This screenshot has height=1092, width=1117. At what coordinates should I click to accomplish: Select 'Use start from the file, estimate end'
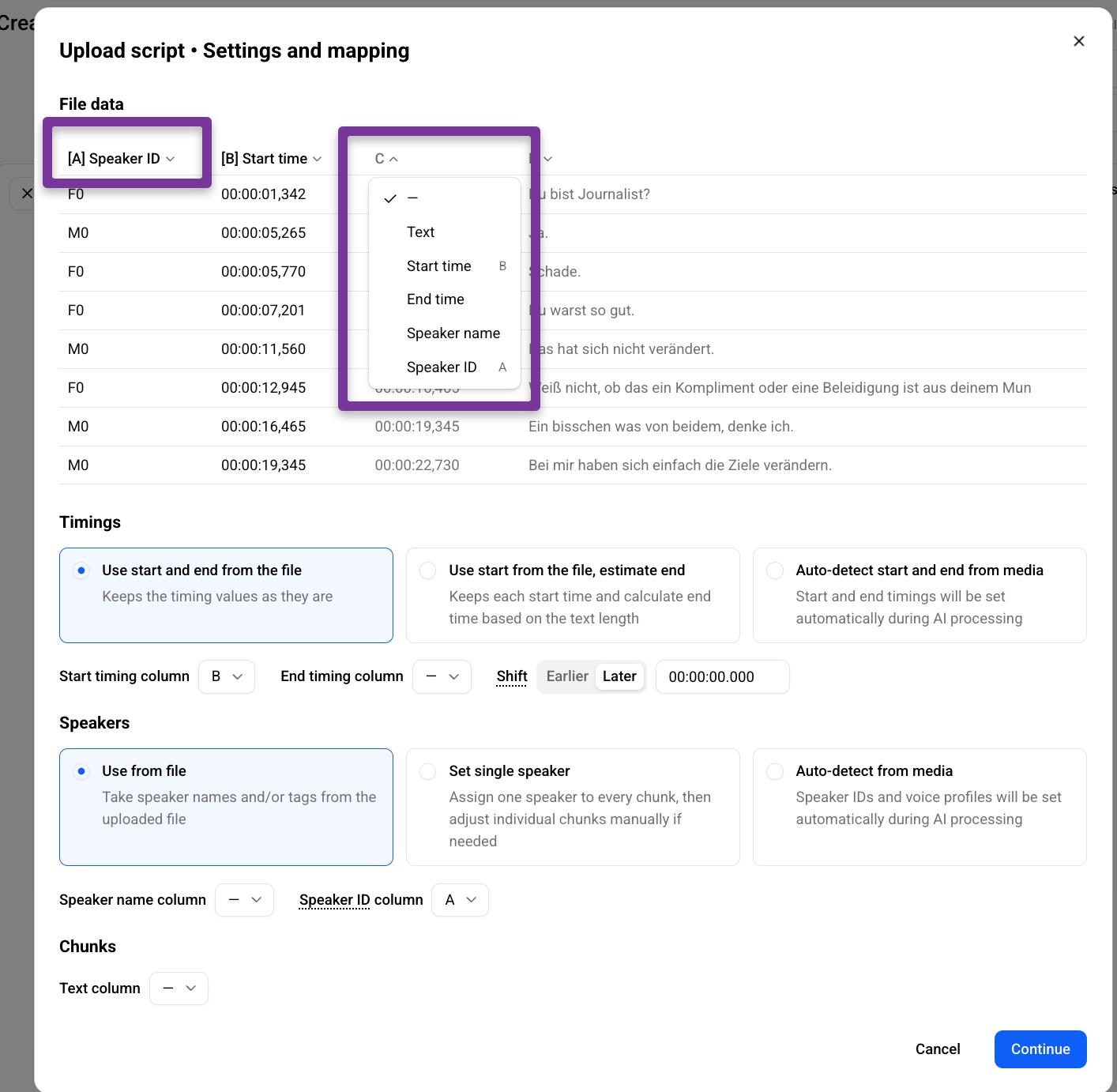point(573,595)
